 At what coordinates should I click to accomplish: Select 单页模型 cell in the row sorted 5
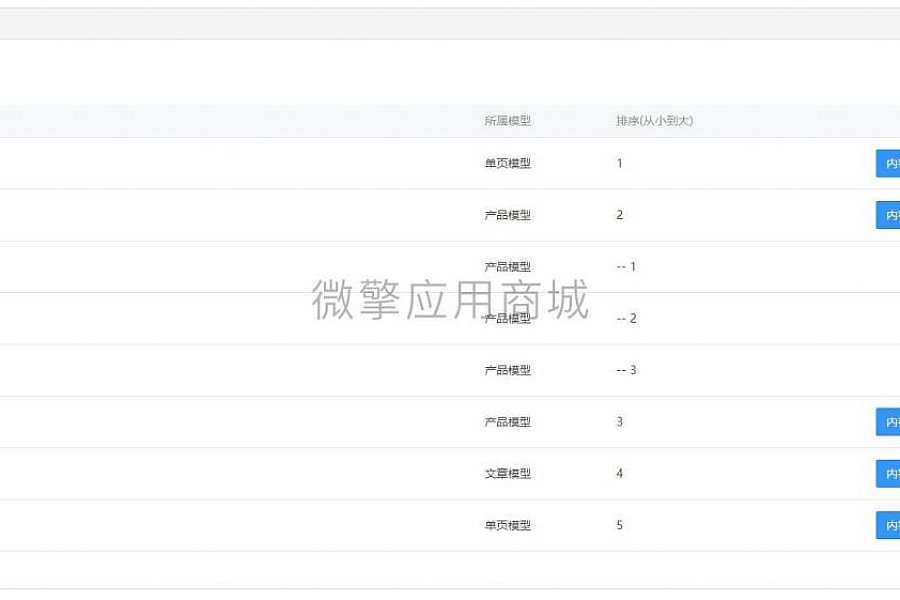(x=507, y=525)
